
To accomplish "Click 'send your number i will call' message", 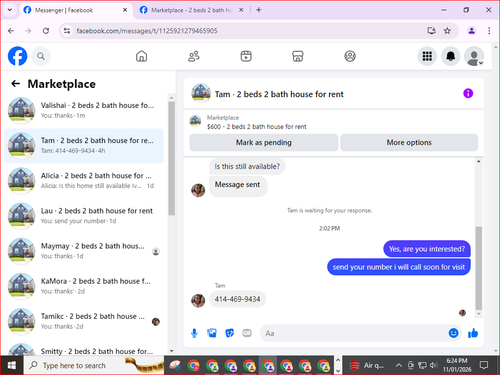I will 399,267.
